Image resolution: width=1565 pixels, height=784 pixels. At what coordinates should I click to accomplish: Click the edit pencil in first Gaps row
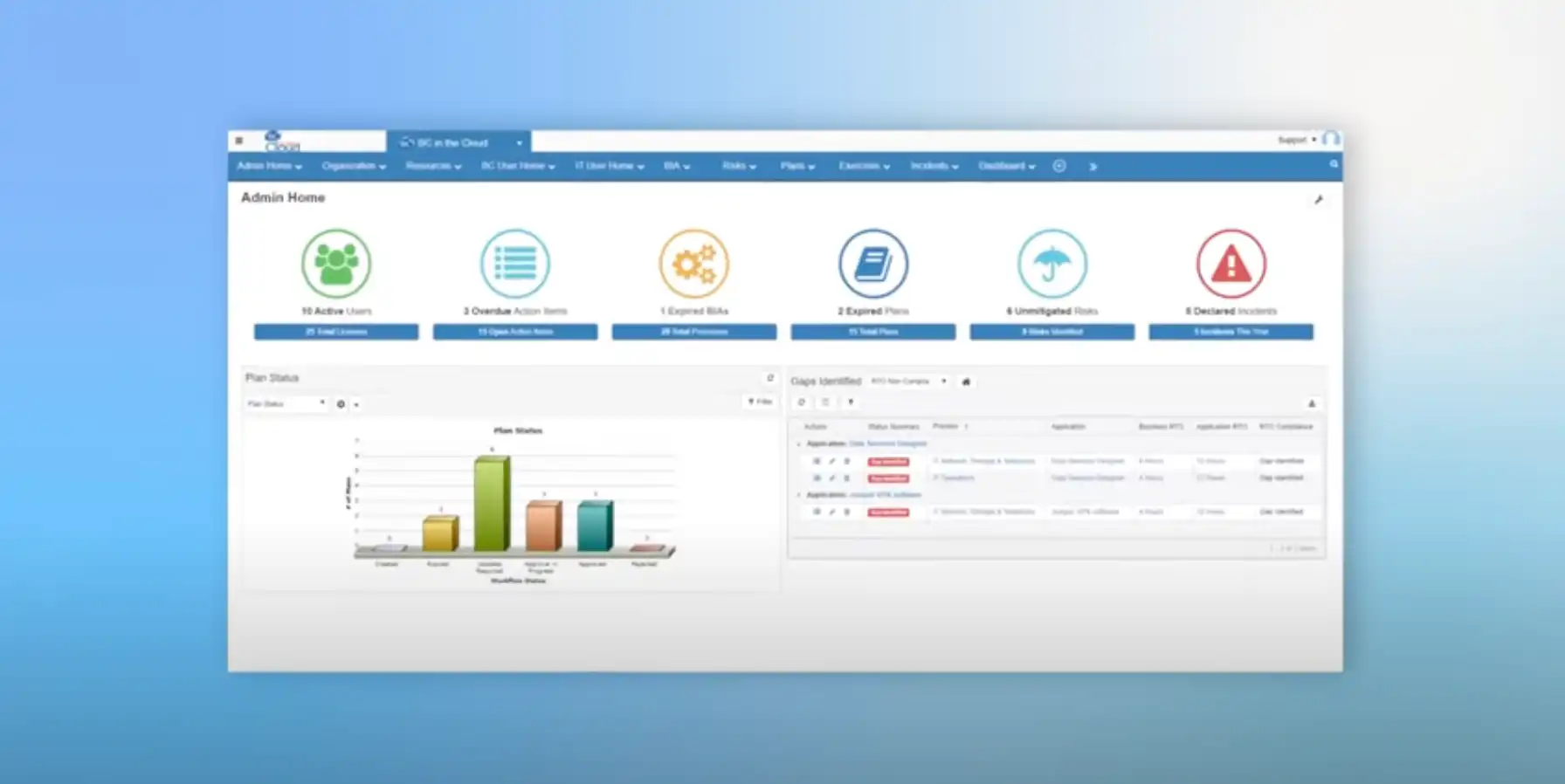click(x=831, y=461)
